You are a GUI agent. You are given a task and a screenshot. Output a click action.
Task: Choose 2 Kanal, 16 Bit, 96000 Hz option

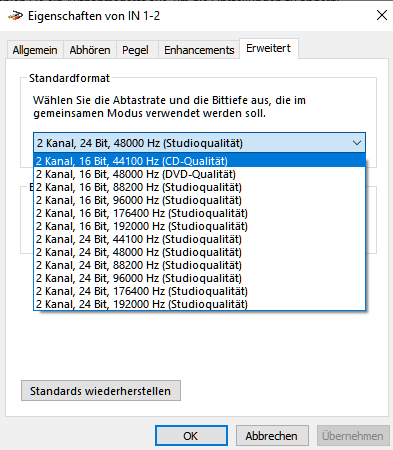(199, 200)
